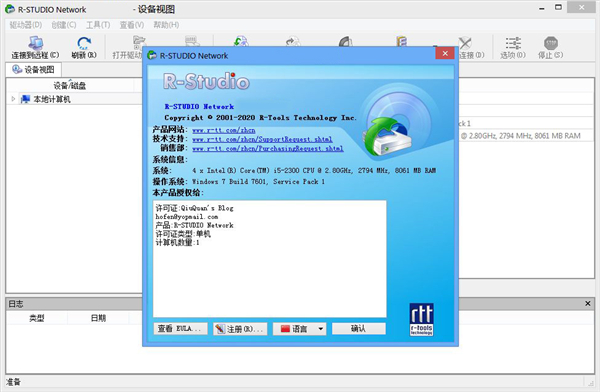Click the Copyright 2001-2020 R-Tools Technology text
This screenshot has height=392, width=600.
pyautogui.click(x=260, y=118)
